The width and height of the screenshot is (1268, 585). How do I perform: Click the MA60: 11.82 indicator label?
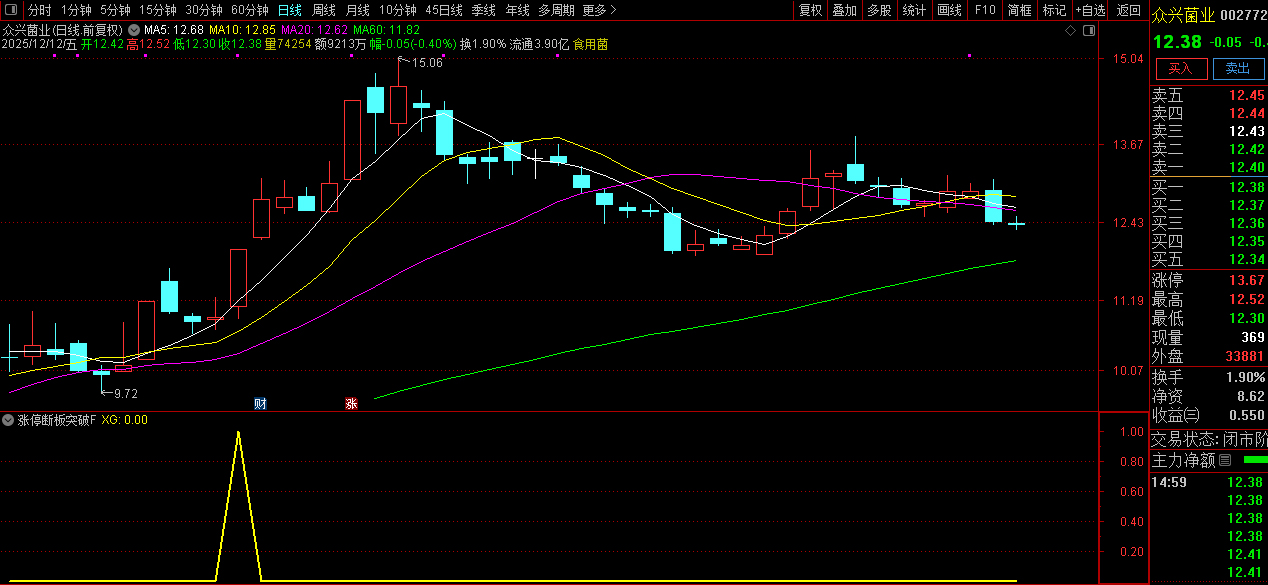pyautogui.click(x=387, y=30)
